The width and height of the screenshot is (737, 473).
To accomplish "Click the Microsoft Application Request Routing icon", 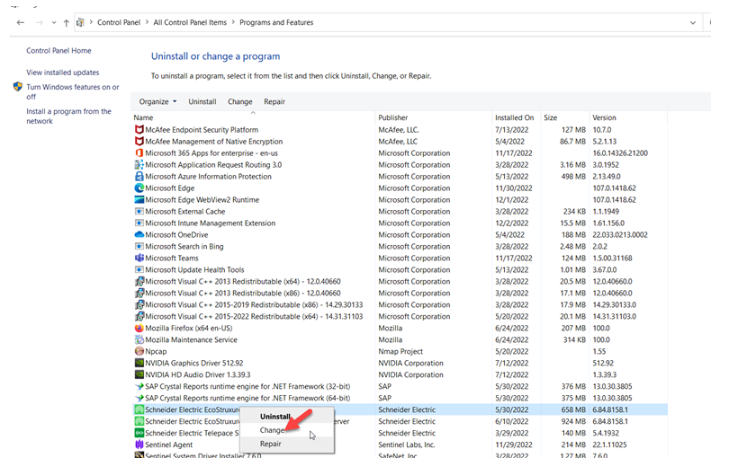I will [x=139, y=165].
